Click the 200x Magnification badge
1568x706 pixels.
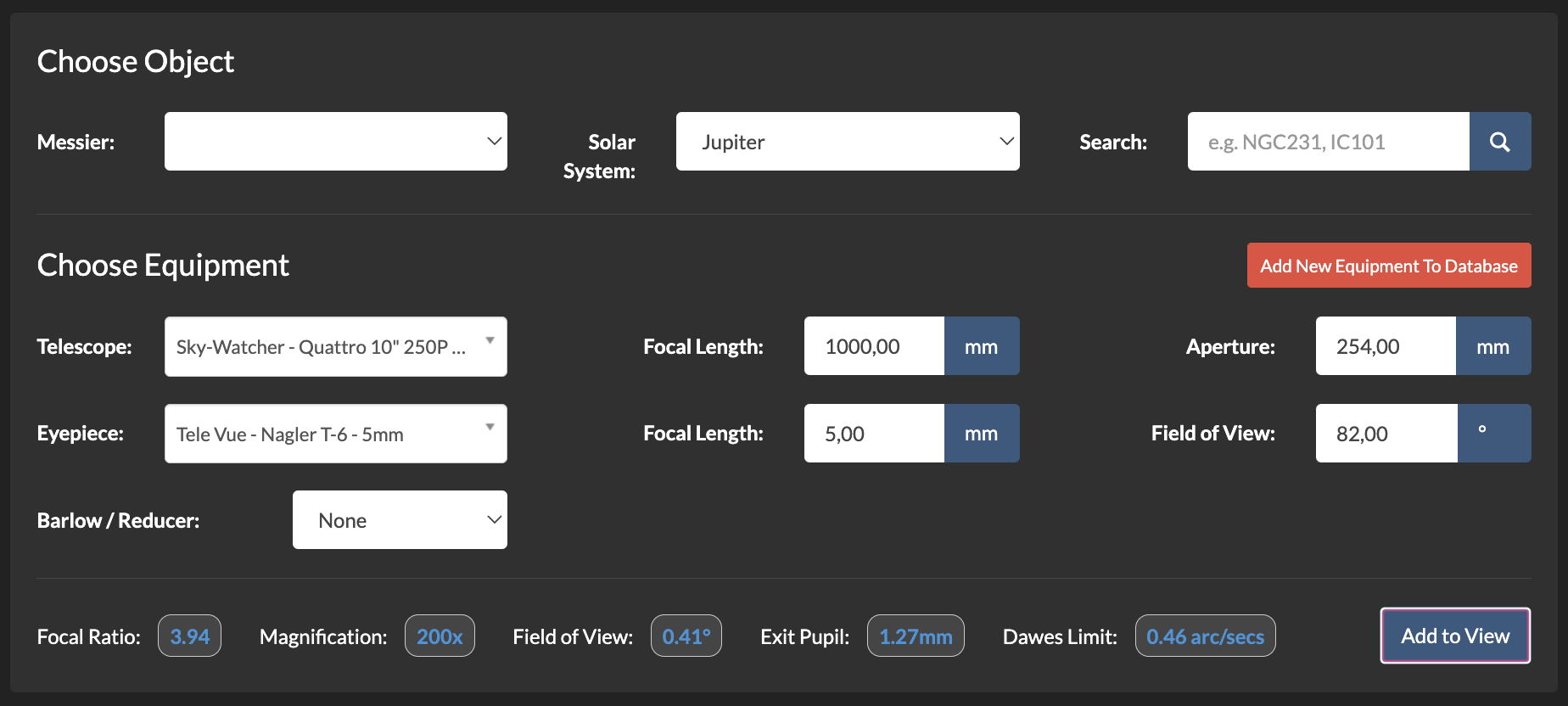point(440,636)
